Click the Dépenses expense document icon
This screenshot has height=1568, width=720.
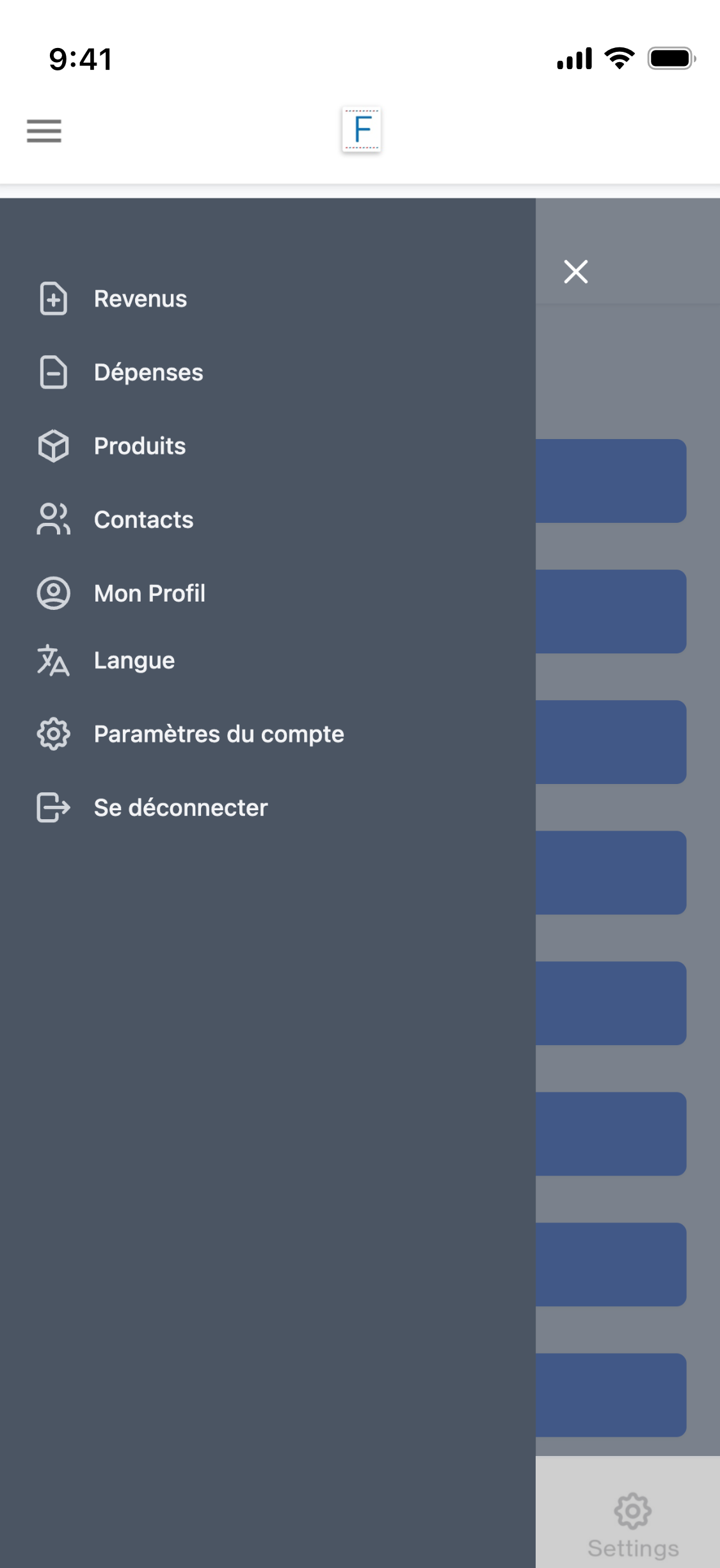point(52,372)
